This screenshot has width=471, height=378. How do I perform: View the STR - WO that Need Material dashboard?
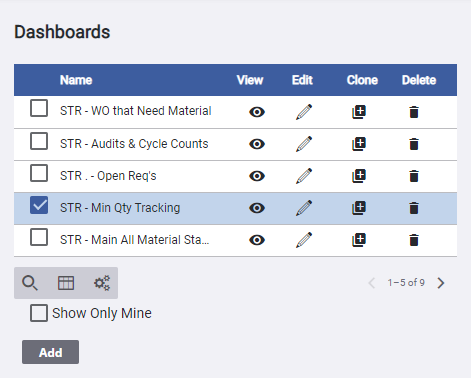coord(257,112)
